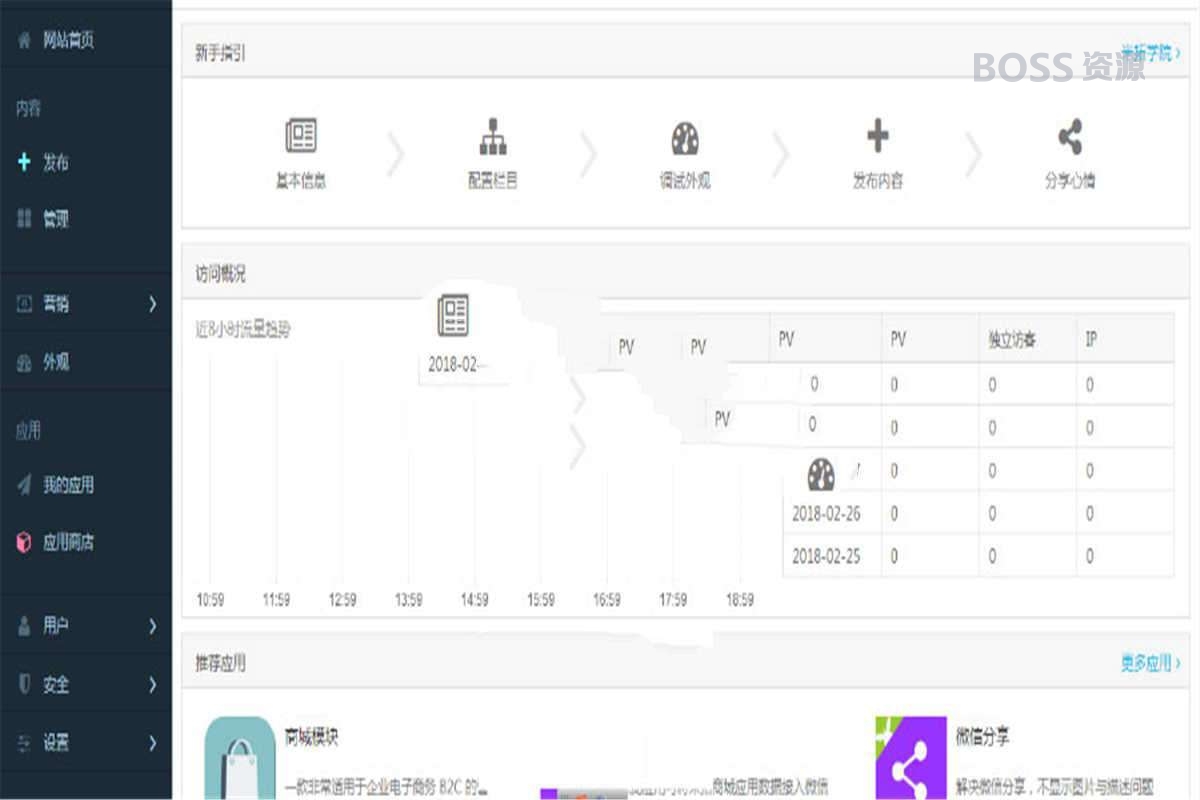Open 应用商店 via its pink cube icon
Screen dimensions: 1200x800
24,542
